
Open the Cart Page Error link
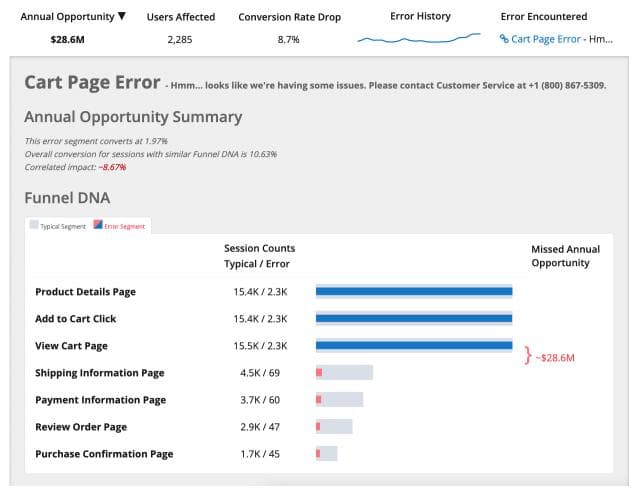coord(546,40)
